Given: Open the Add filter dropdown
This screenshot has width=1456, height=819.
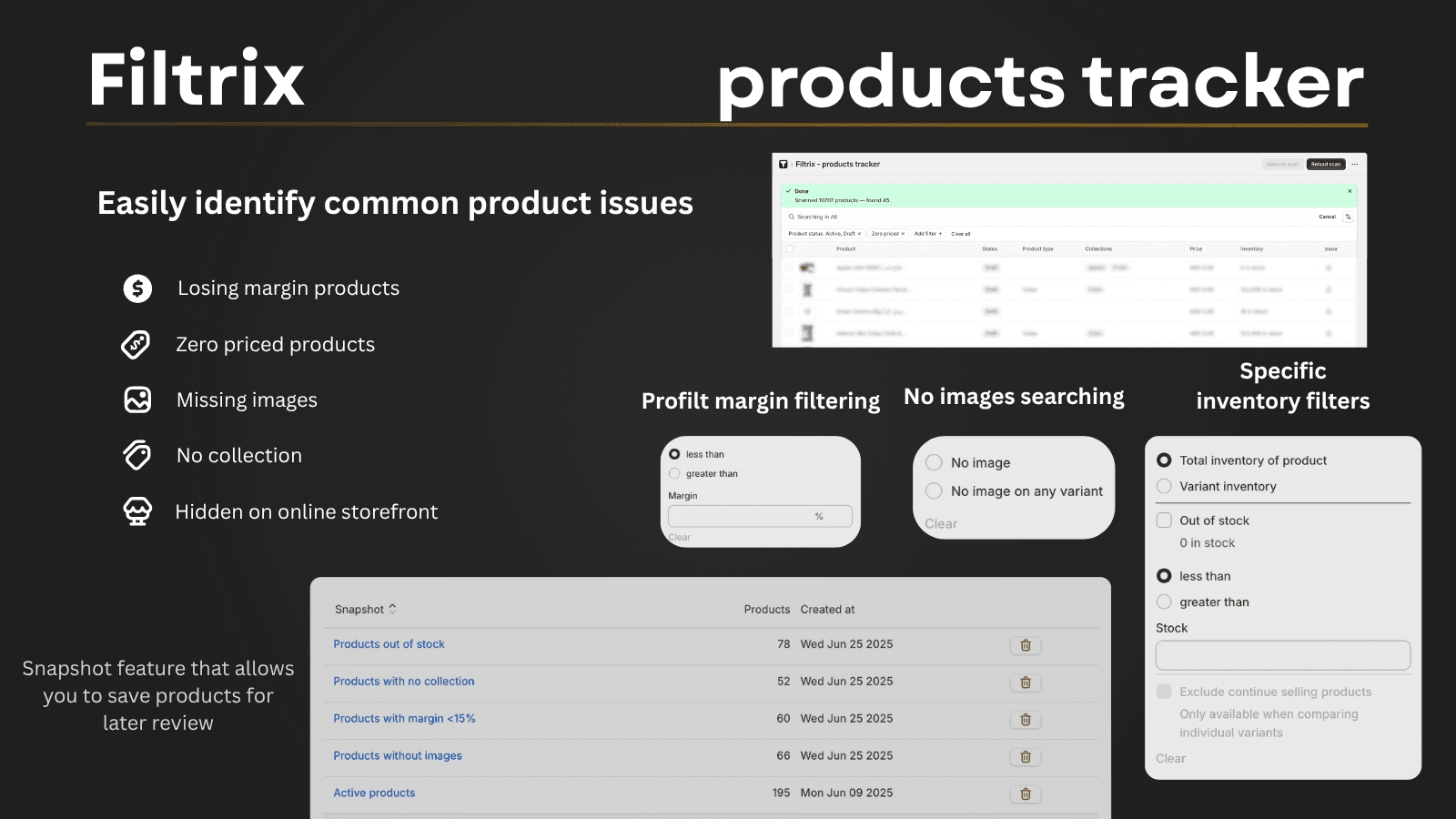Looking at the screenshot, I should point(928,233).
